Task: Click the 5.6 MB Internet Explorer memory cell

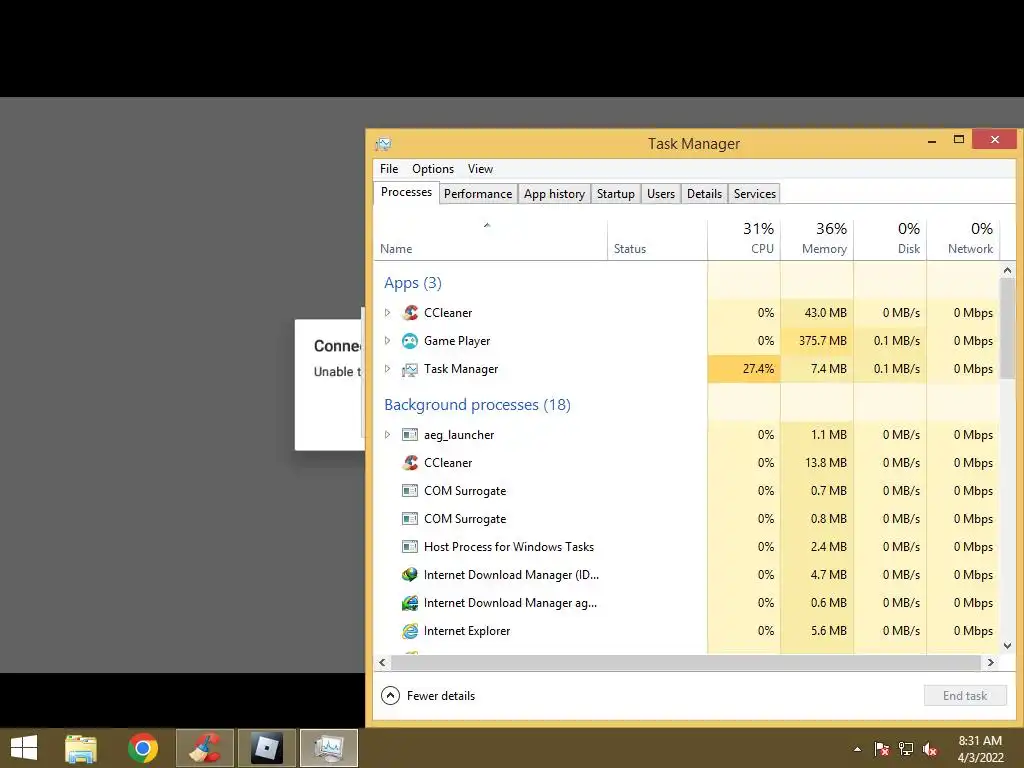Action: tap(817, 631)
